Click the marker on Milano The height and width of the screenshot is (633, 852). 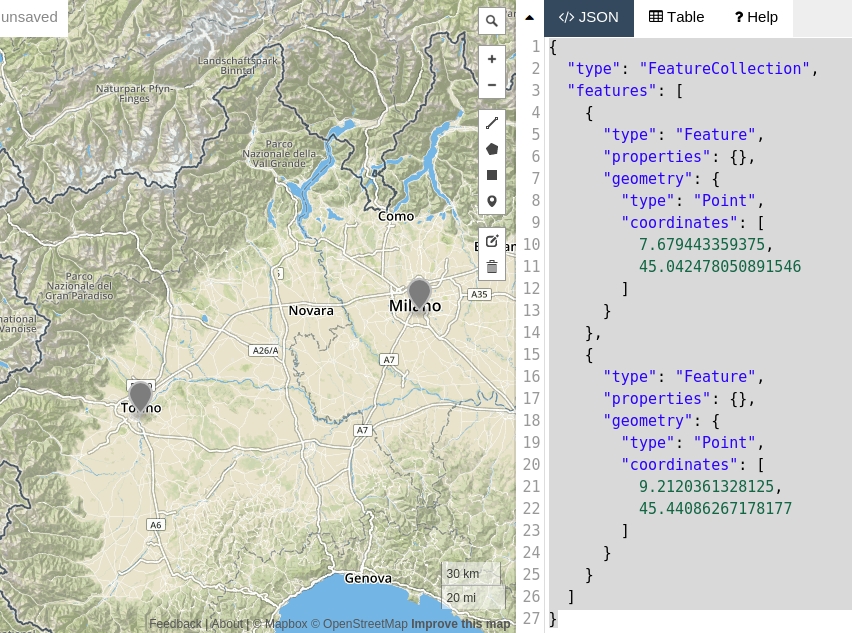pyautogui.click(x=419, y=293)
